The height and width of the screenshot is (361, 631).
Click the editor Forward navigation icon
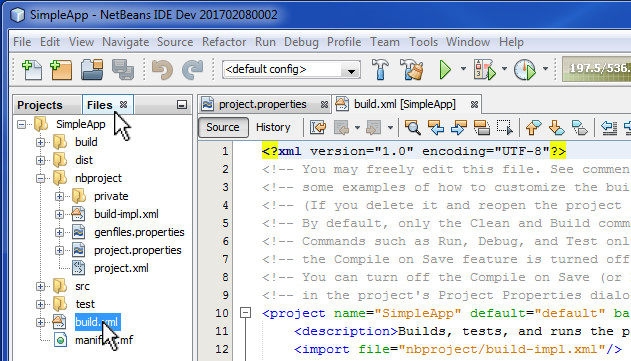pos(373,128)
